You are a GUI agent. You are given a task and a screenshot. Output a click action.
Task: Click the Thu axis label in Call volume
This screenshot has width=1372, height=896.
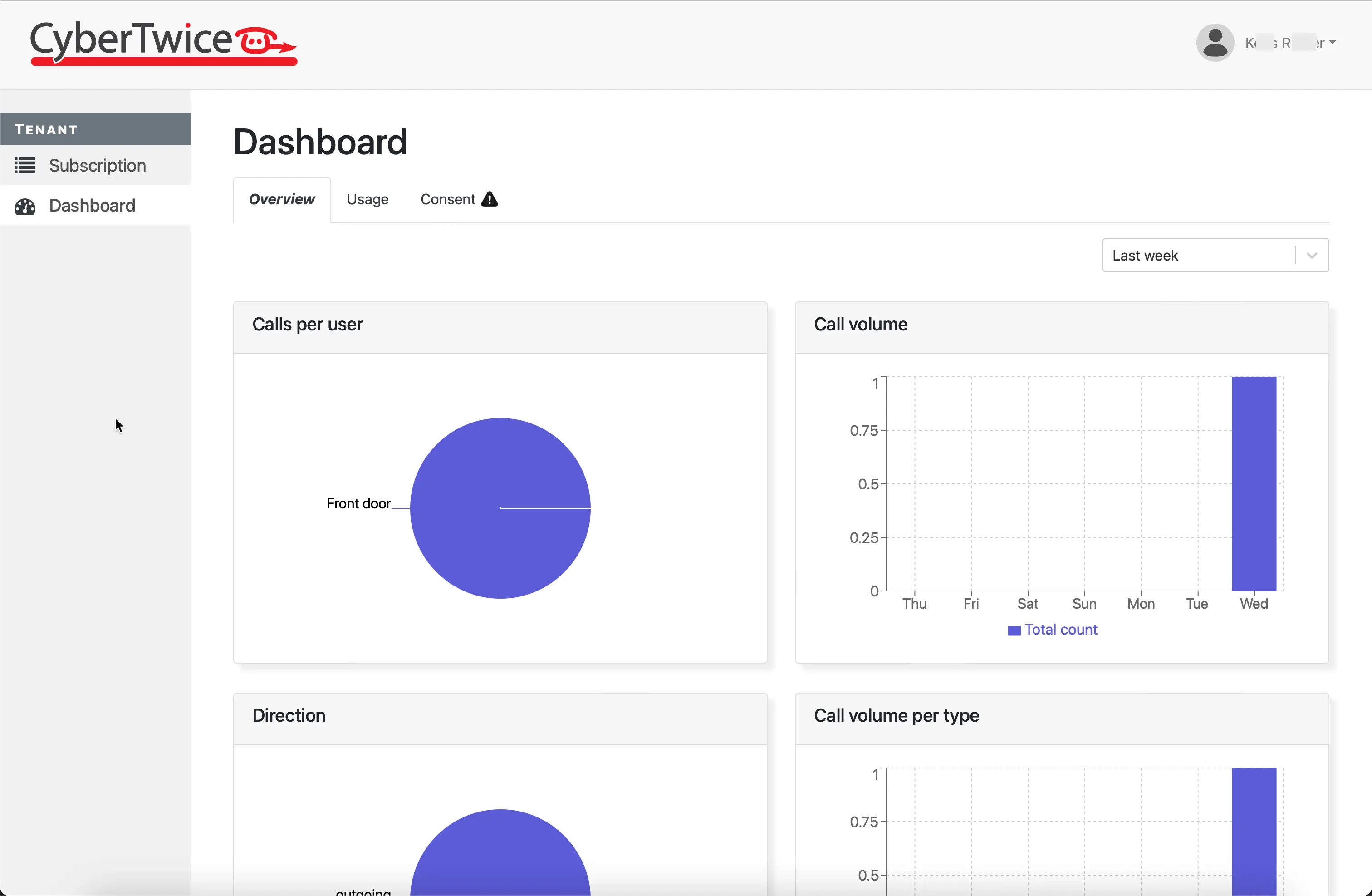[914, 604]
